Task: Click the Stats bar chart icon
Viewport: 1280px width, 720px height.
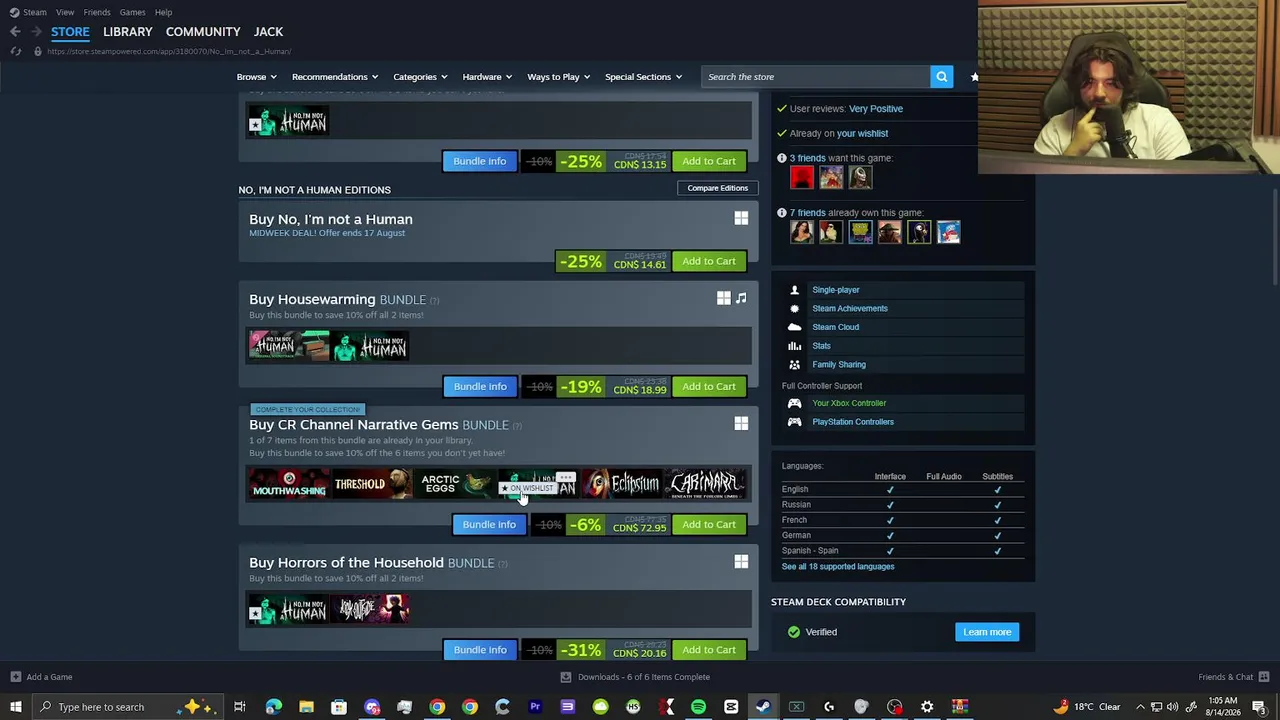Action: click(795, 346)
